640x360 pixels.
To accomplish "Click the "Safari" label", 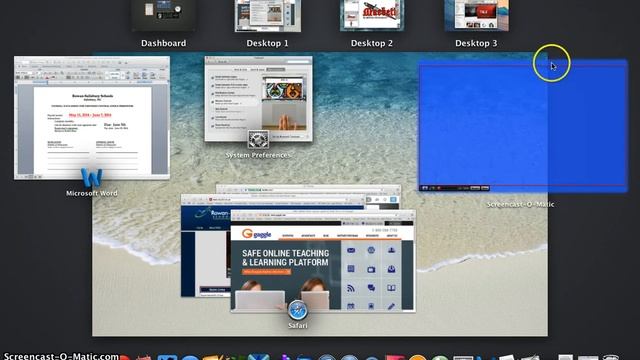I will click(x=298, y=326).
